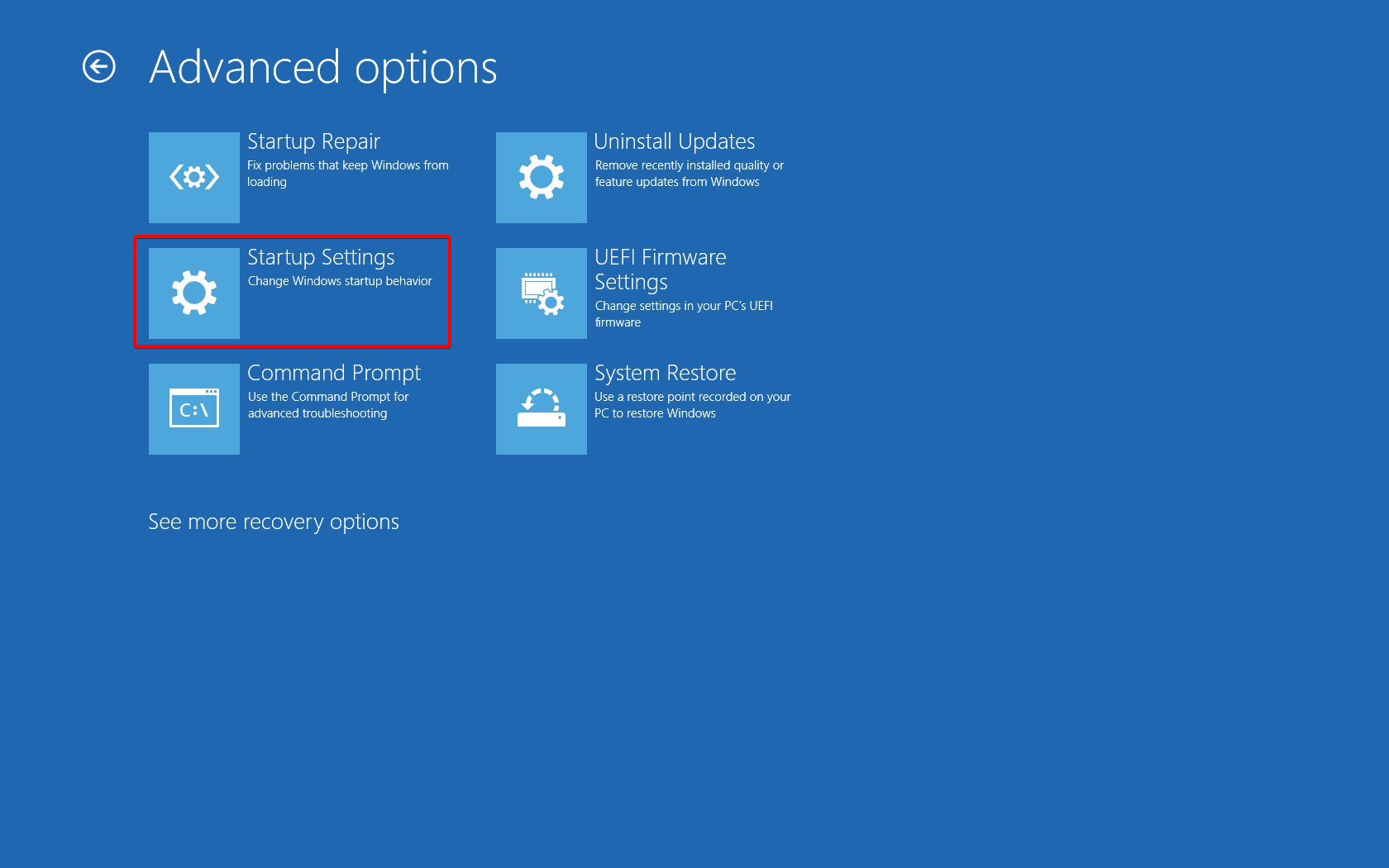Choose the Startup Settings title
1389x868 pixels.
[x=321, y=258]
